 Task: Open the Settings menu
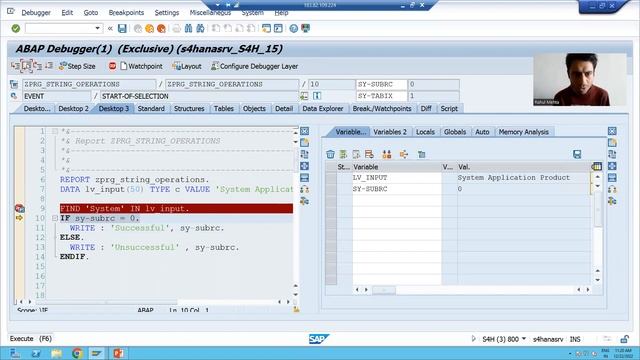pyautogui.click(x=167, y=13)
